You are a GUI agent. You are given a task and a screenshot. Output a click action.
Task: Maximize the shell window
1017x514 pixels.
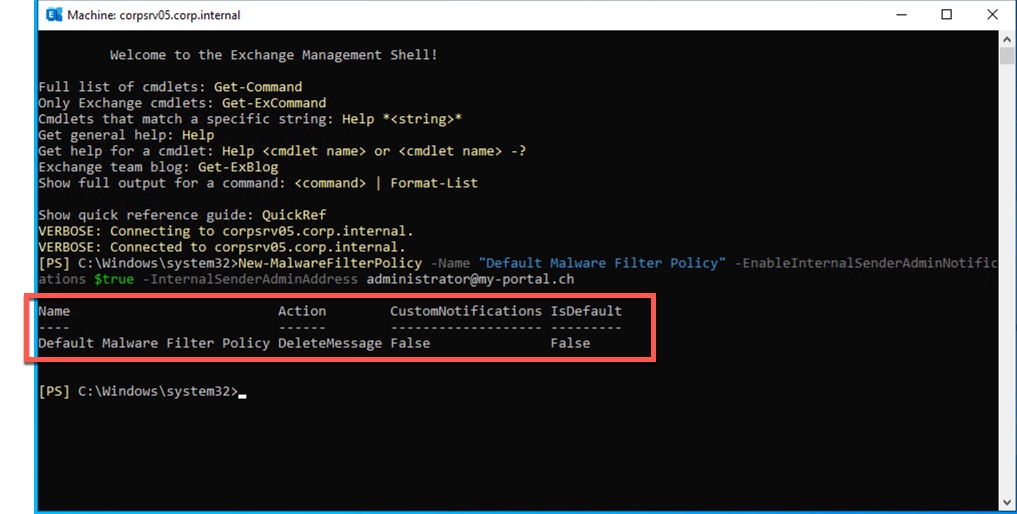(x=946, y=15)
